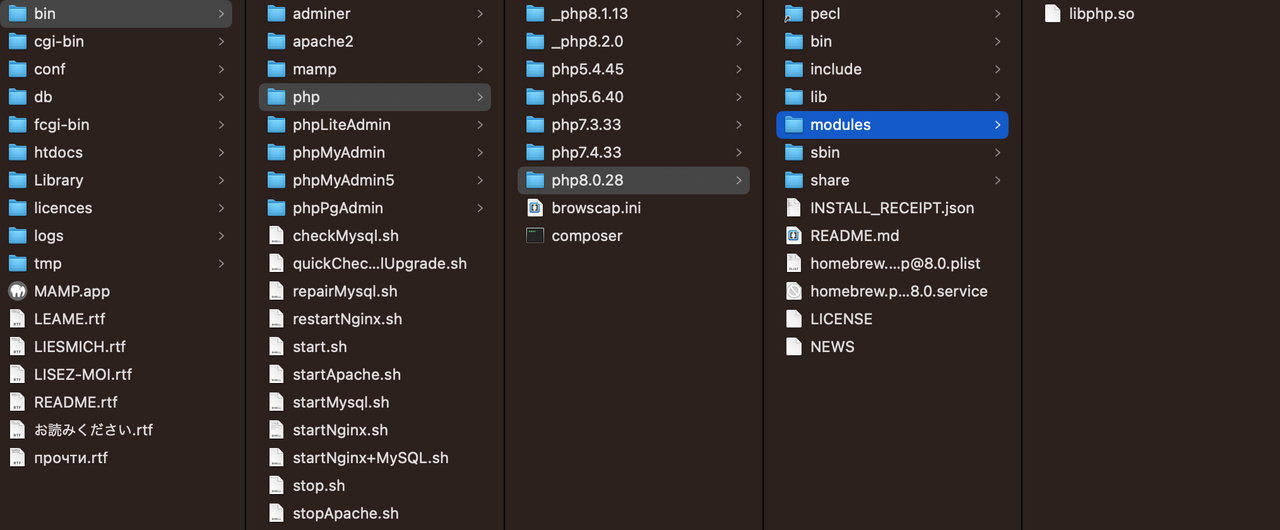Select the libphp.so file icon

click(x=1052, y=14)
